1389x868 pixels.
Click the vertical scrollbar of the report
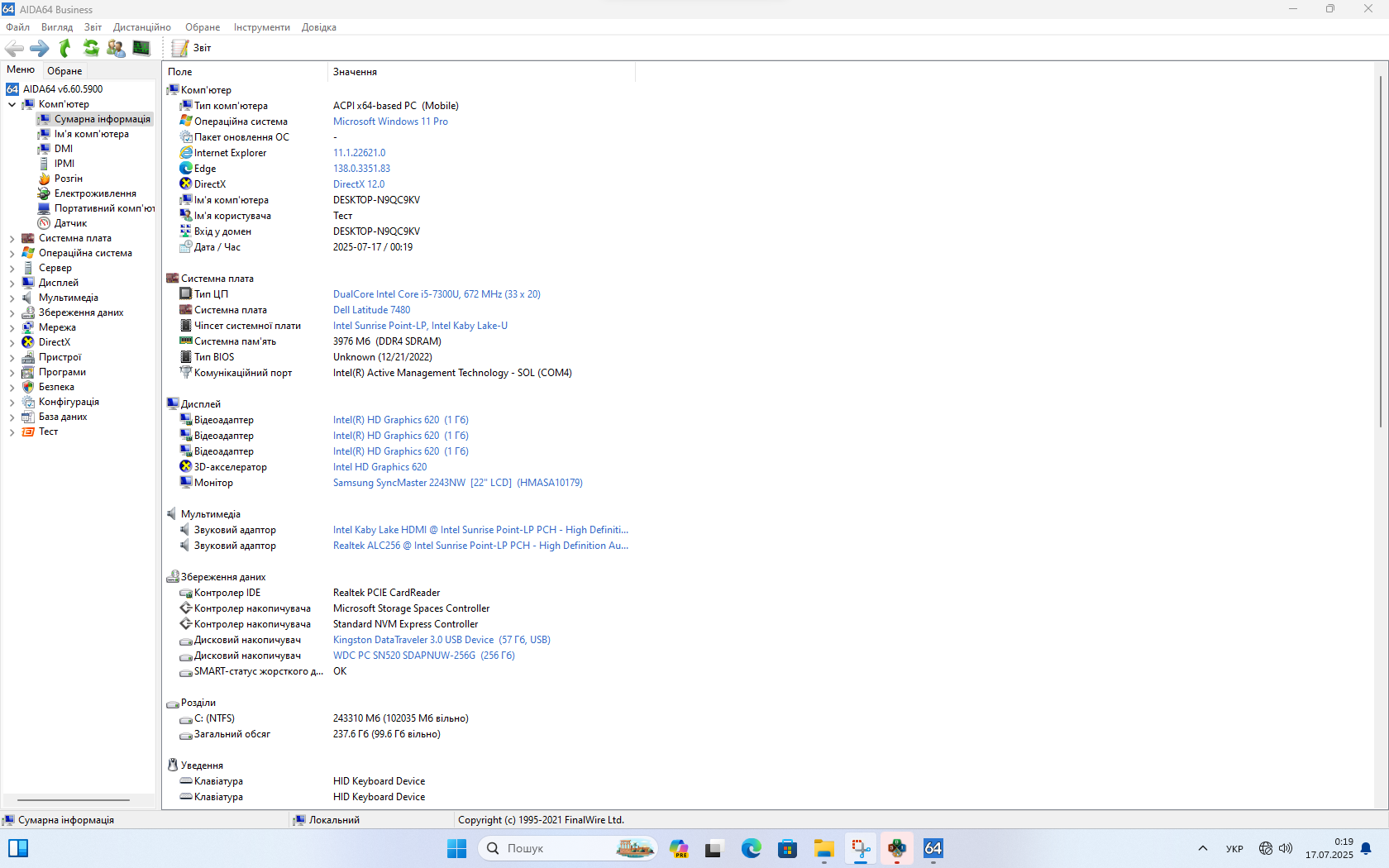click(x=1380, y=248)
